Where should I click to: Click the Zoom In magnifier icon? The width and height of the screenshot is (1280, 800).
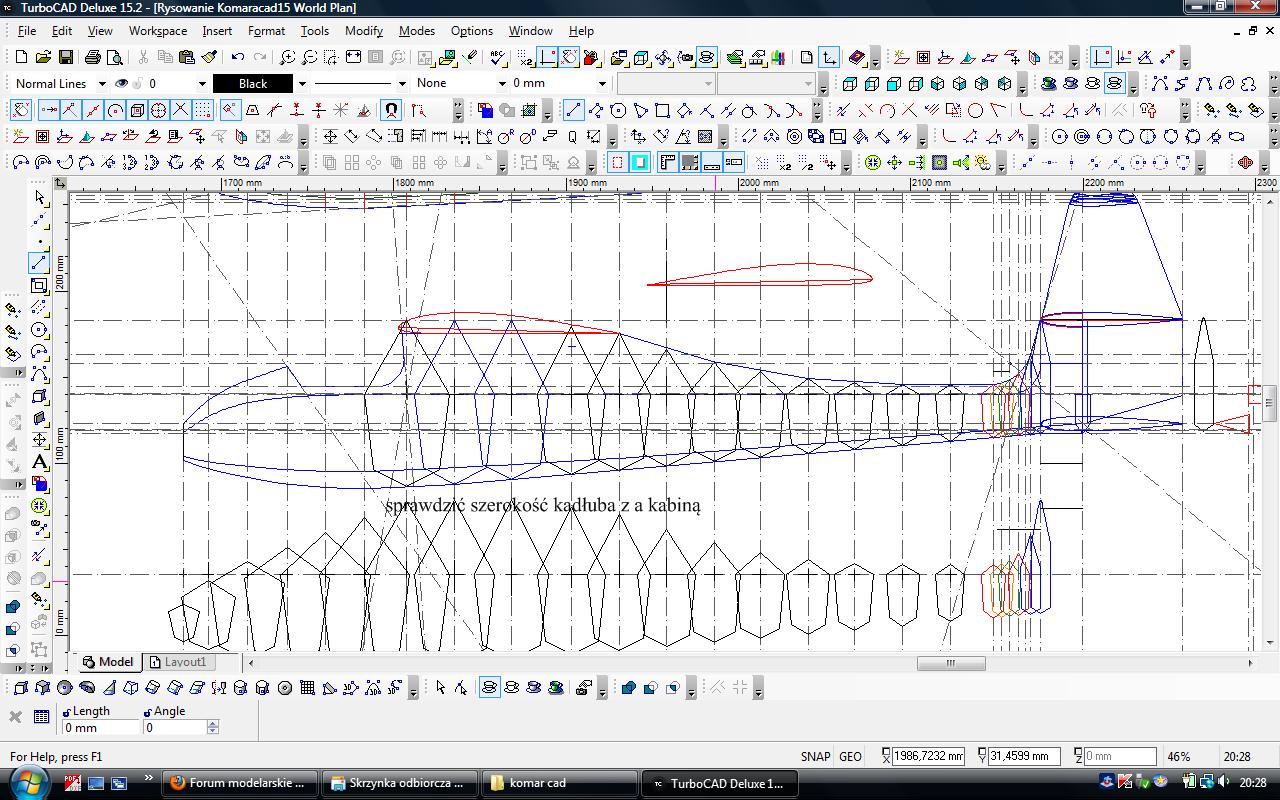(x=287, y=58)
